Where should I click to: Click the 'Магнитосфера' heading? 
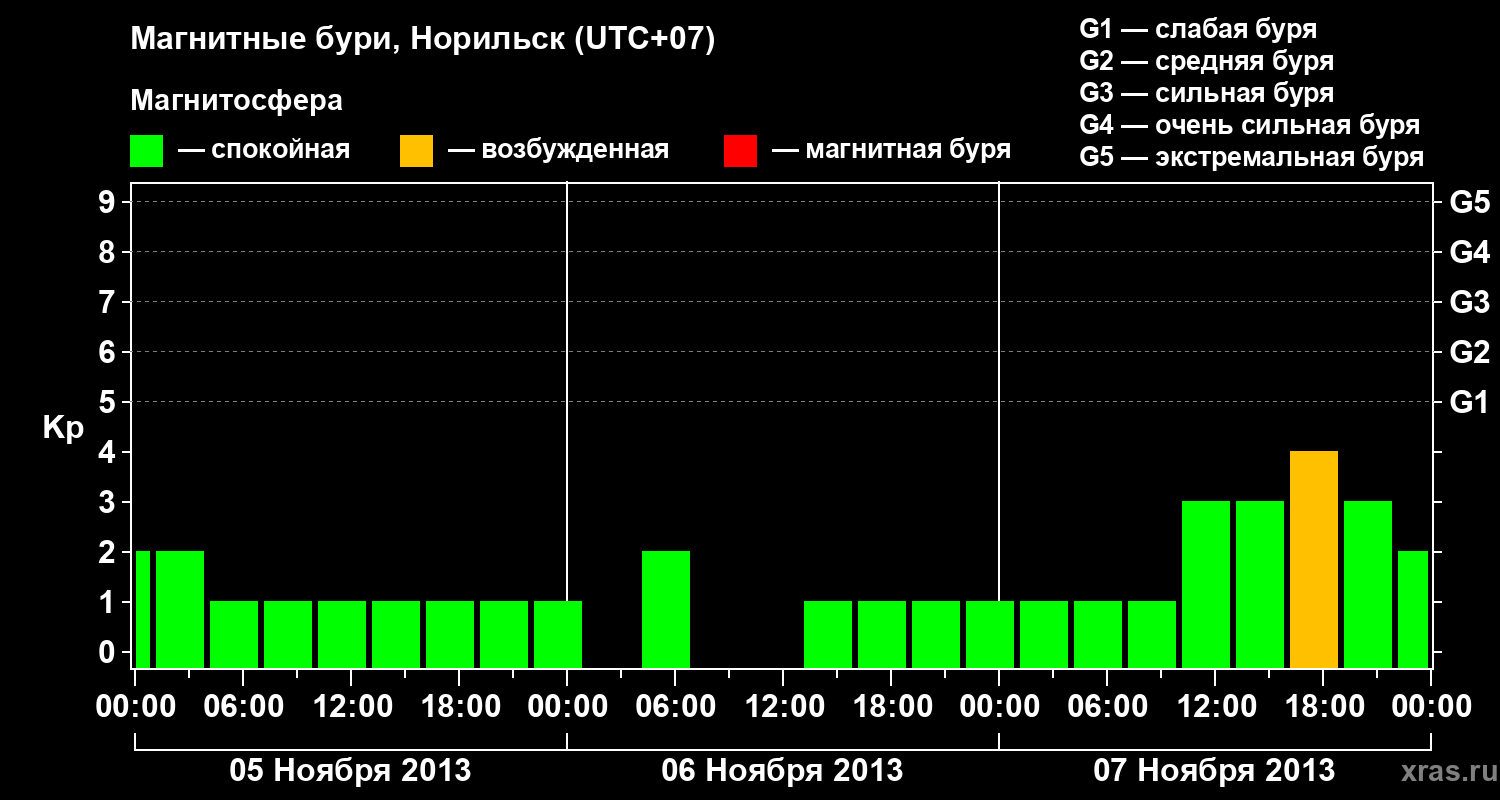(237, 101)
